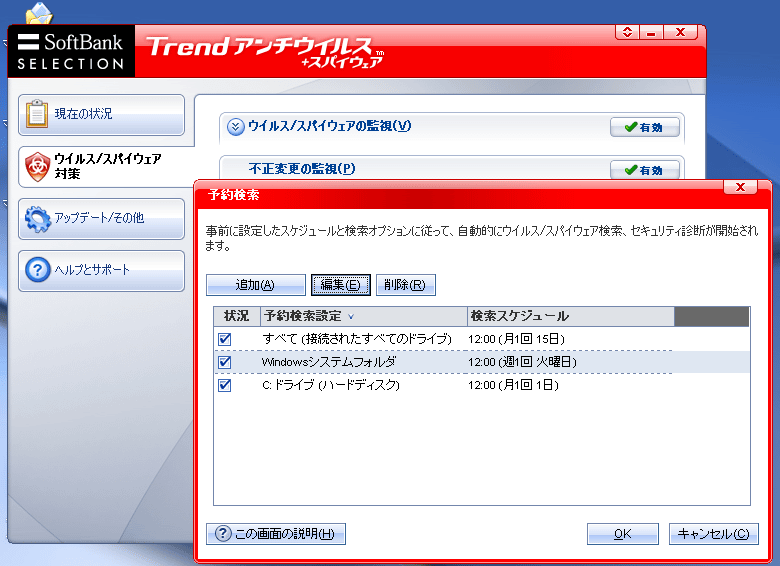
Task: Click the キャンセル(C) button
Action: pos(713,534)
